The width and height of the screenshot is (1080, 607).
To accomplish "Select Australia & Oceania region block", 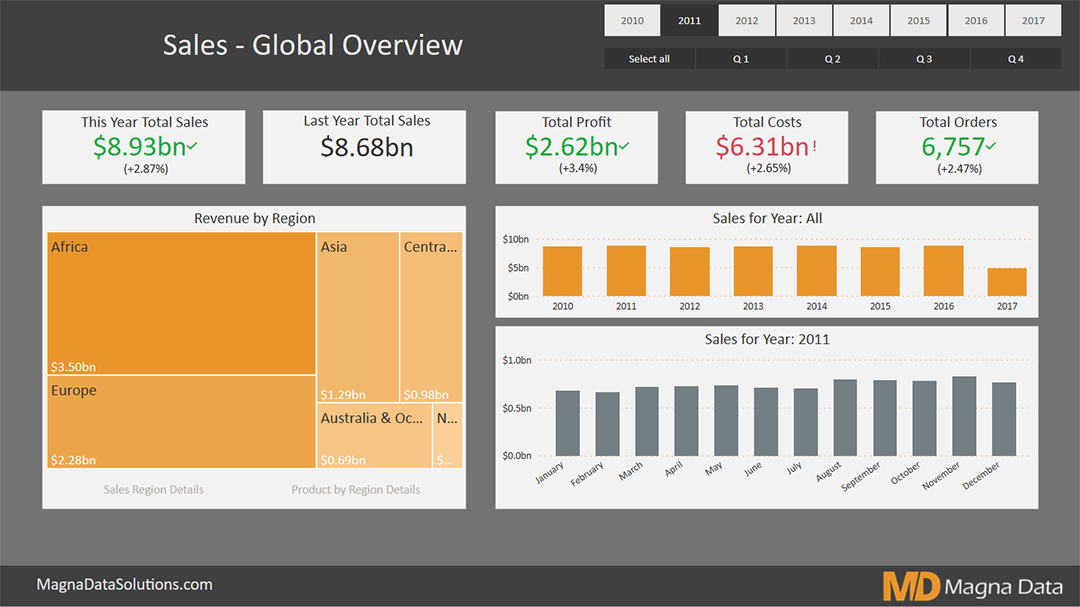I will pyautogui.click(x=373, y=435).
